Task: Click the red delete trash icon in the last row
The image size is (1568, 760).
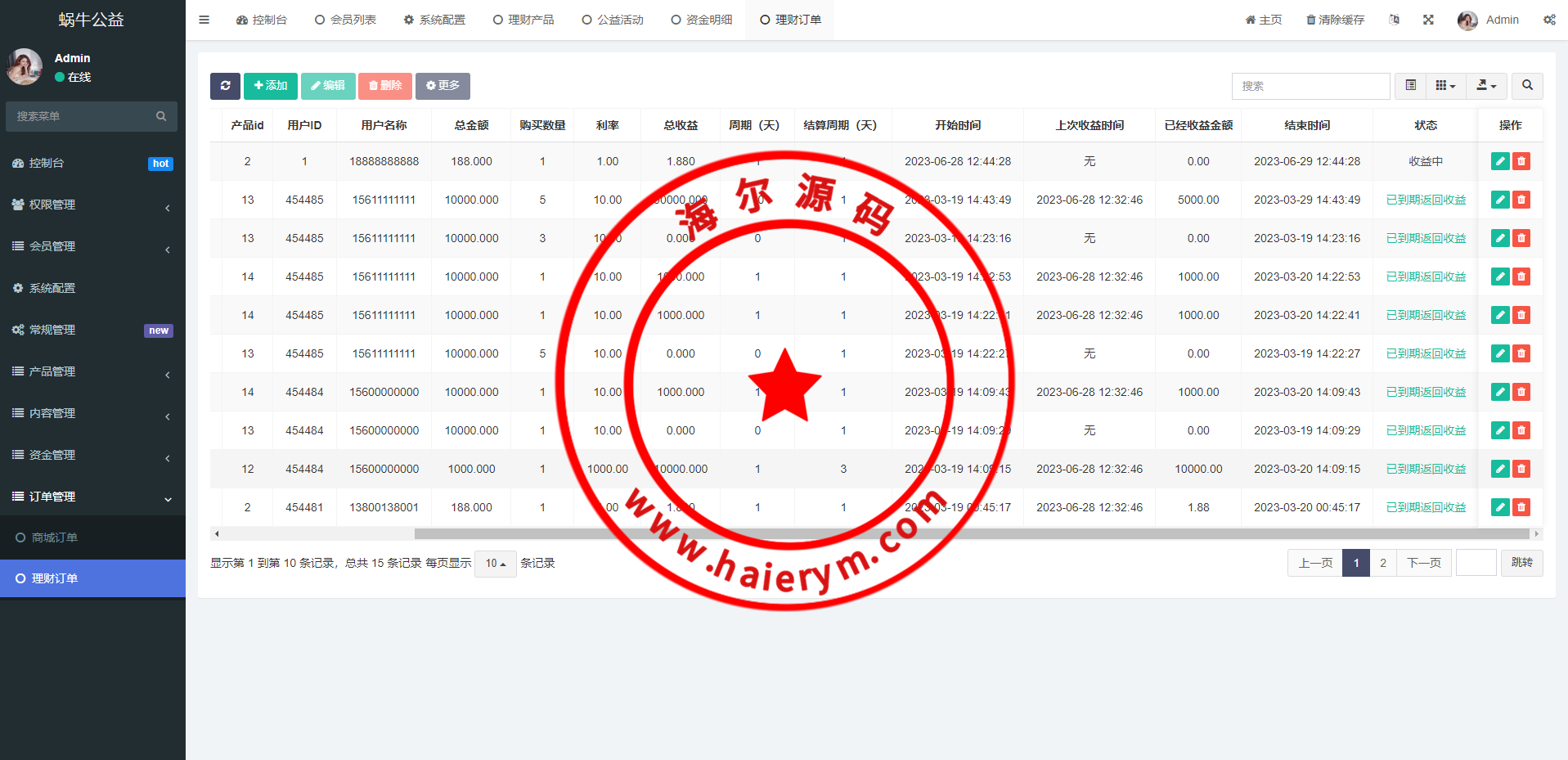Action: [1521, 507]
